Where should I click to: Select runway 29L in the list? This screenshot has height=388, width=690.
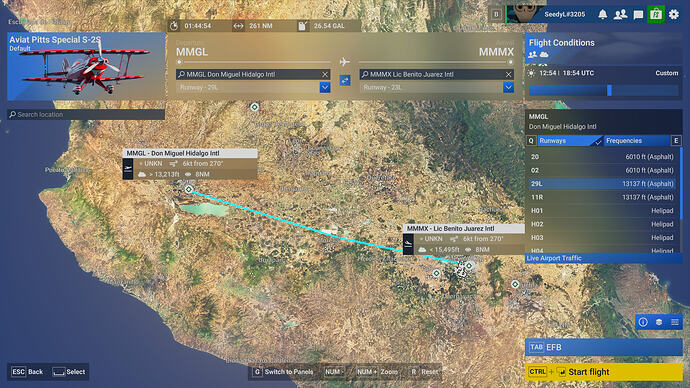[602, 184]
